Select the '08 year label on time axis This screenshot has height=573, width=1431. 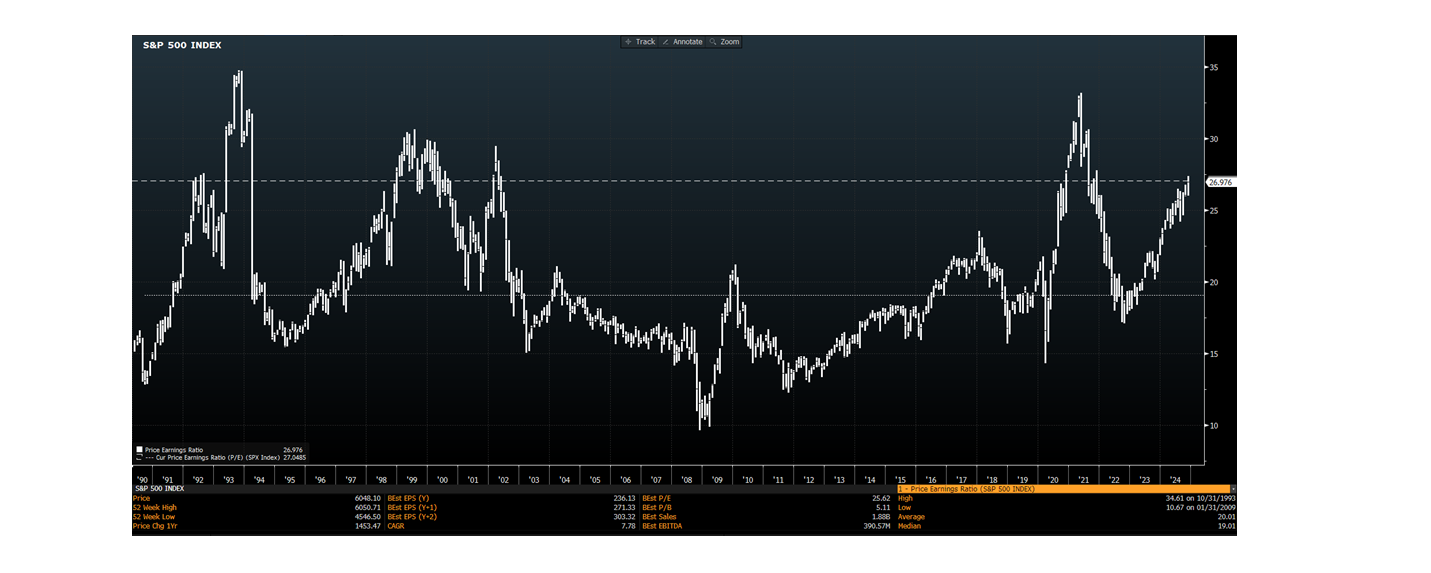pyautogui.click(x=686, y=479)
